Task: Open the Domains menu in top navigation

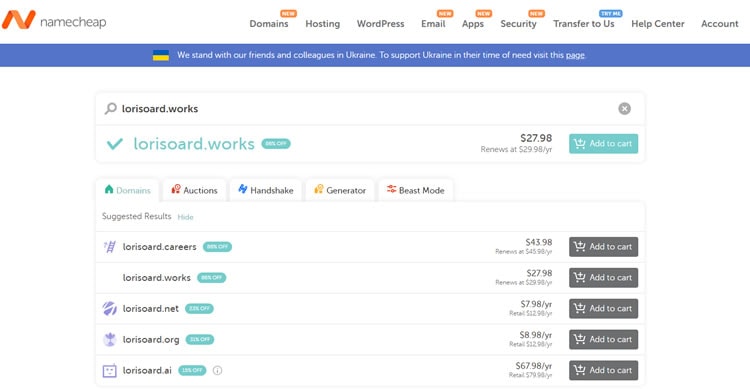Action: point(269,23)
